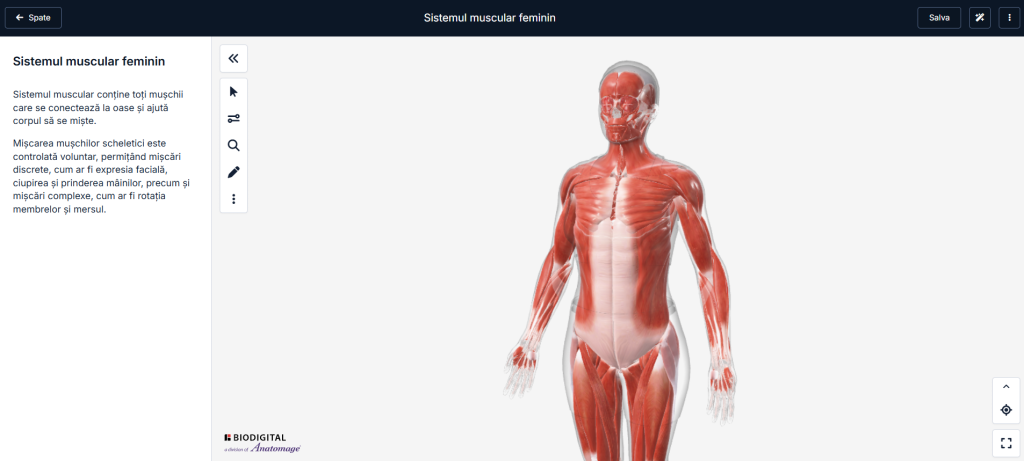1024x461 pixels.
Task: Recenter the model with the target icon
Action: pos(1005,410)
